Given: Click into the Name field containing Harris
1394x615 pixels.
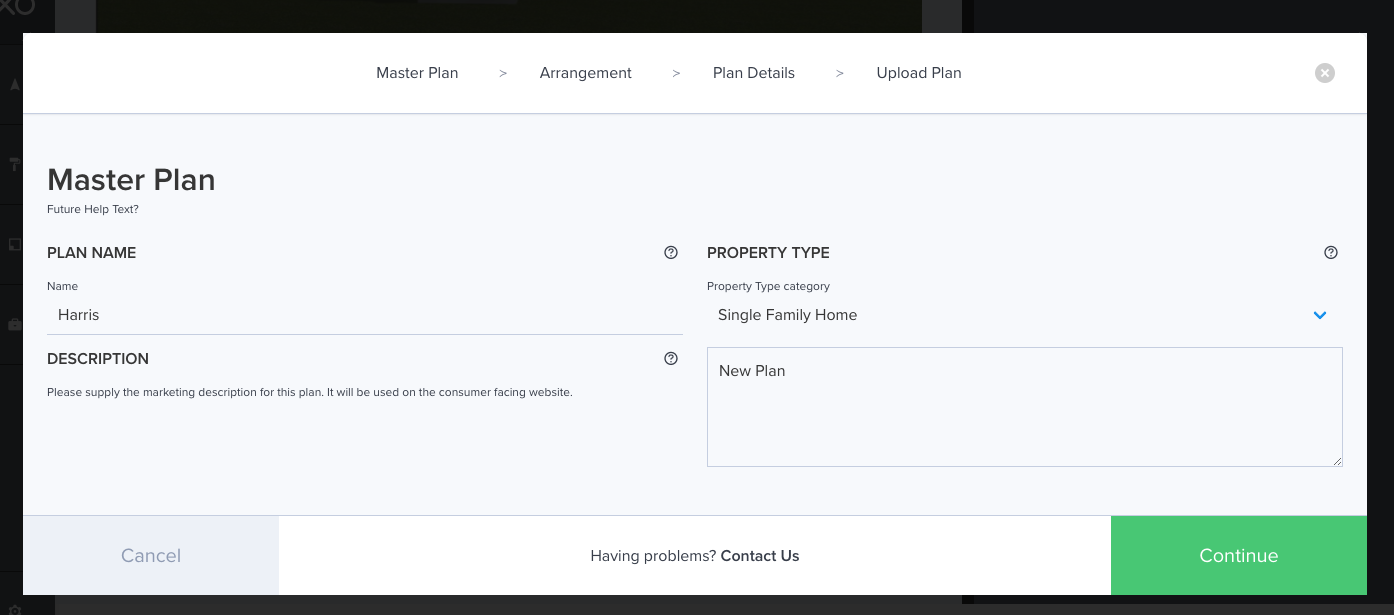Looking at the screenshot, I should [x=364, y=315].
